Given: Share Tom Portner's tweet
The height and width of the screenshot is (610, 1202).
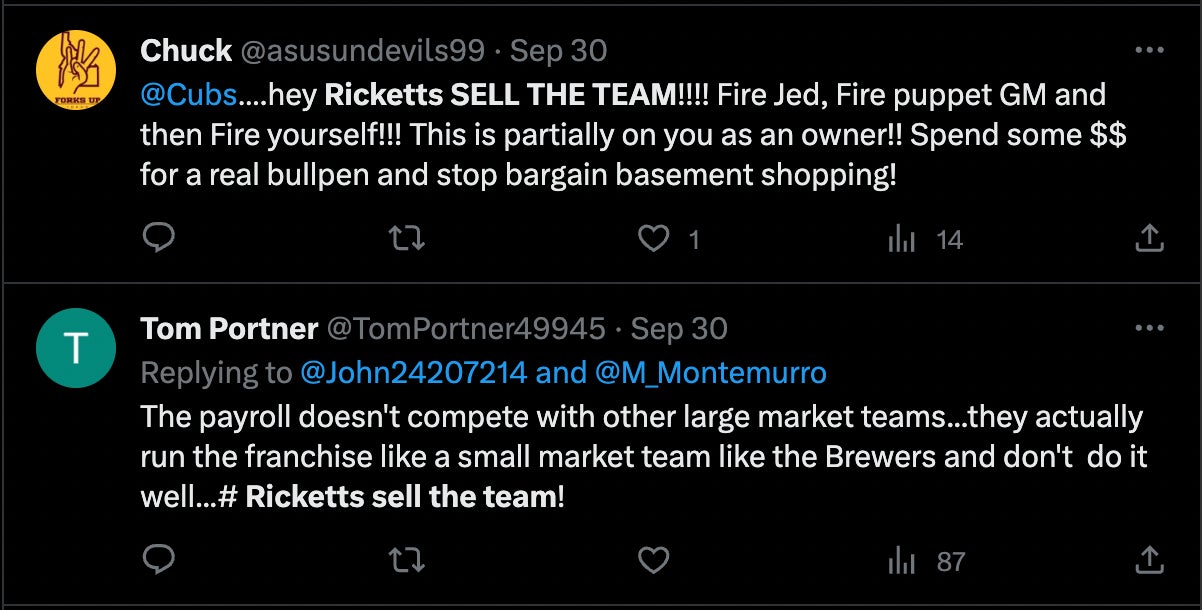Looking at the screenshot, I should (x=1150, y=560).
